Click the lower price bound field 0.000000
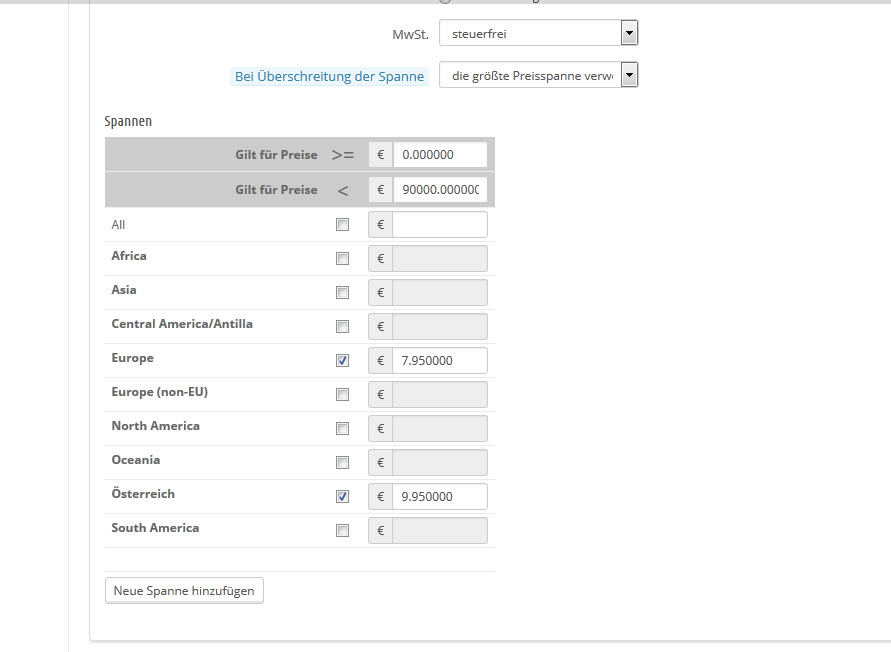 click(439, 155)
